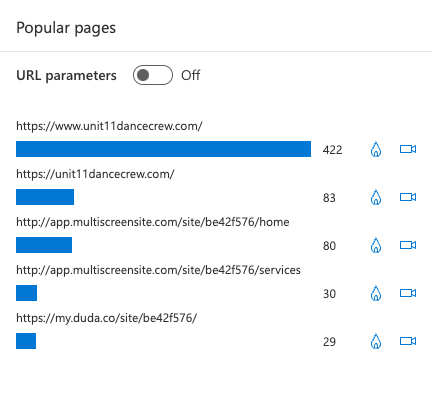This screenshot has height=395, width=432.
Task: Click the 83-visit blue bar
Action: click(x=45, y=197)
